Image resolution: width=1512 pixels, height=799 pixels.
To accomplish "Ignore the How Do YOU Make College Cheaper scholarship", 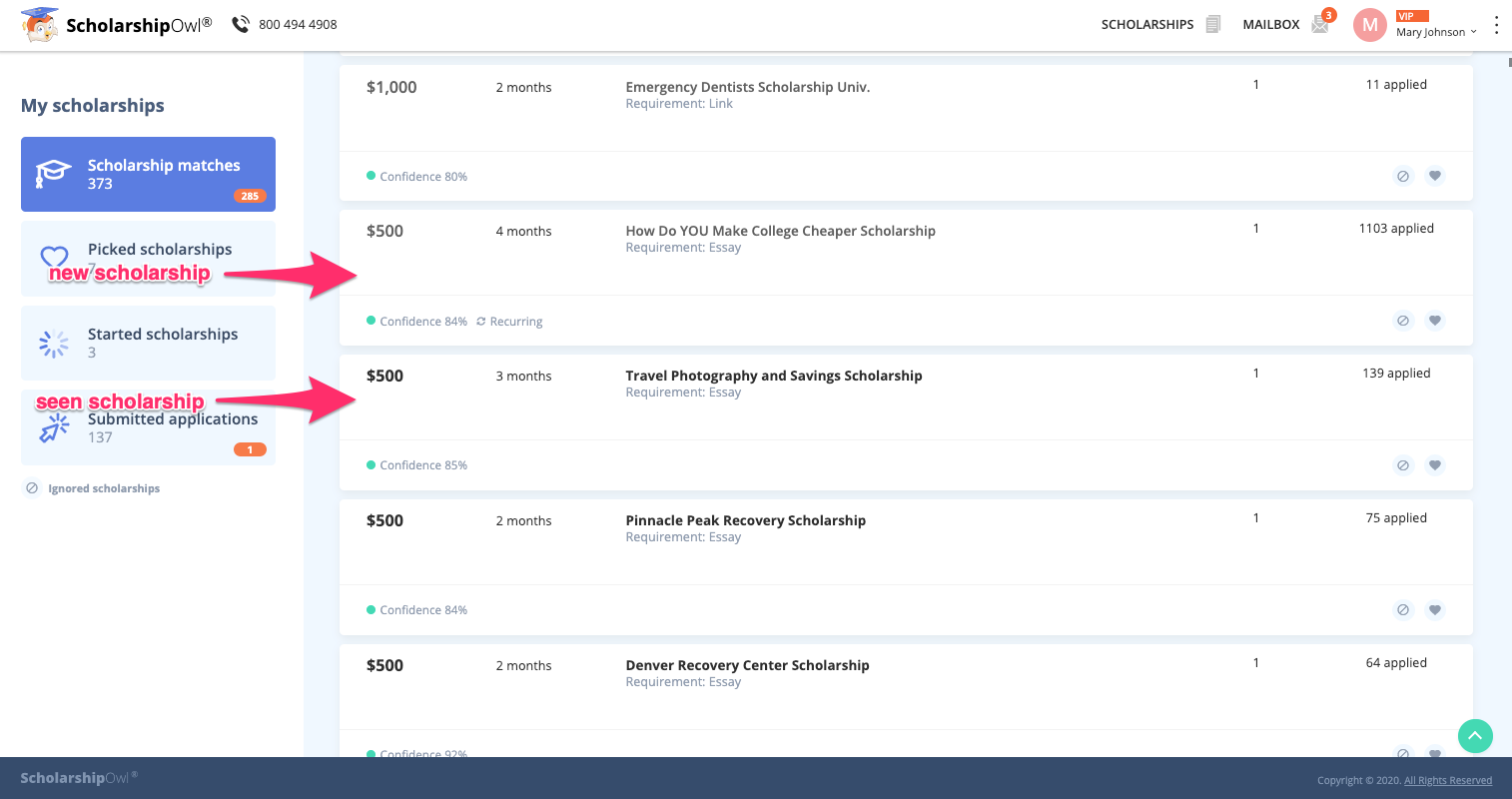I will click(1403, 321).
